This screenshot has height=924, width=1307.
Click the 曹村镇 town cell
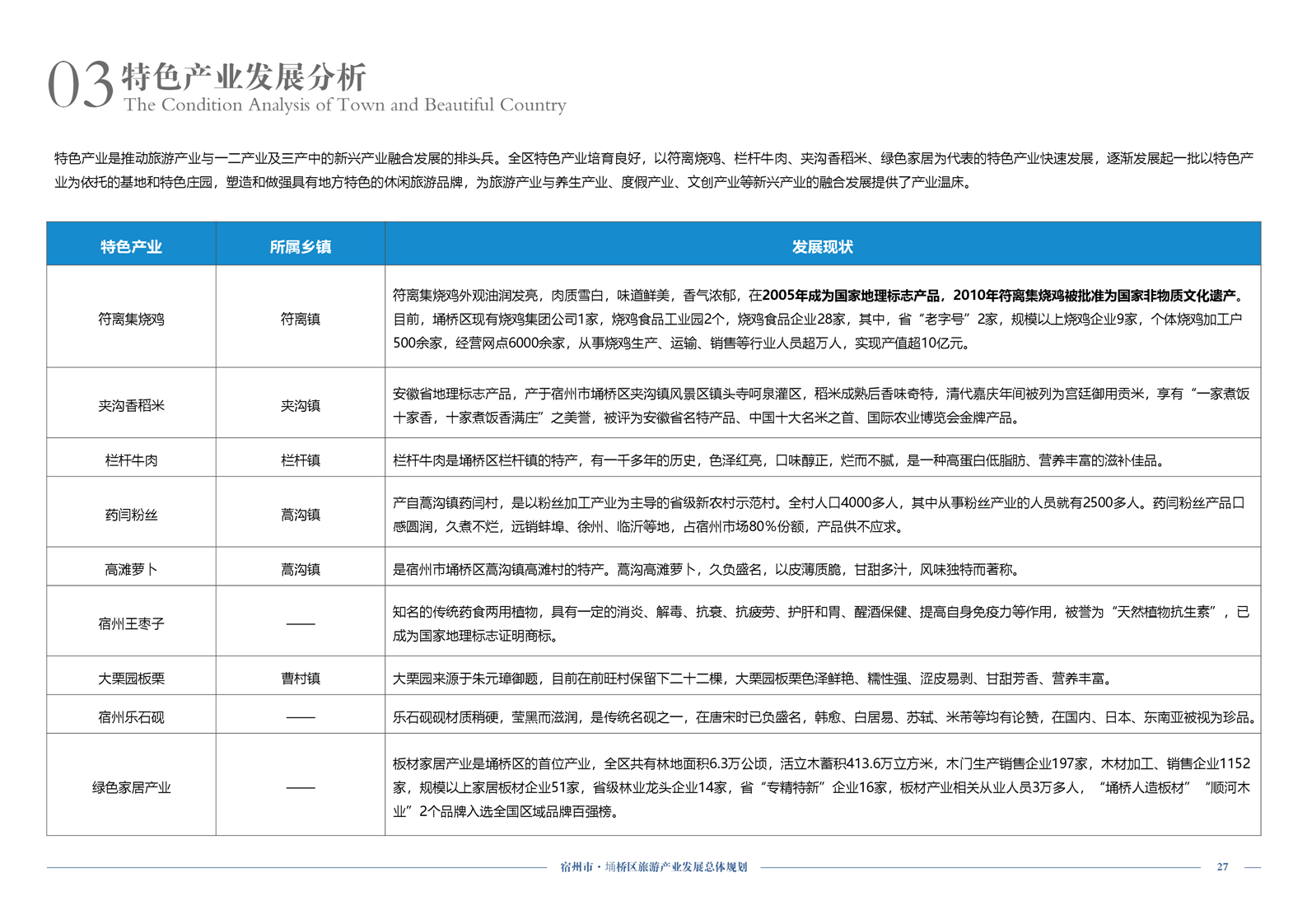(x=300, y=679)
